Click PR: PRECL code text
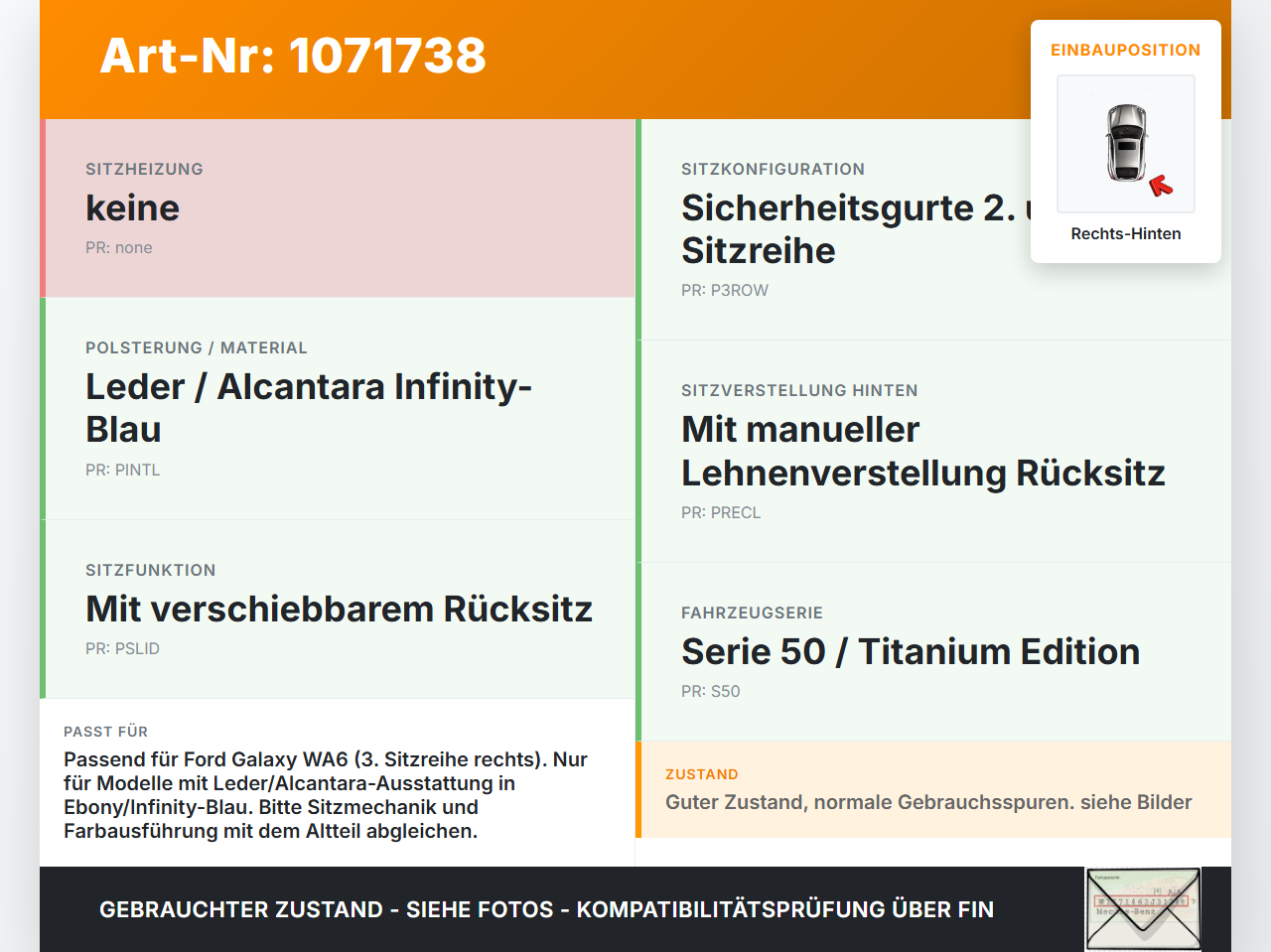Viewport: 1271px width, 952px height. [x=721, y=512]
